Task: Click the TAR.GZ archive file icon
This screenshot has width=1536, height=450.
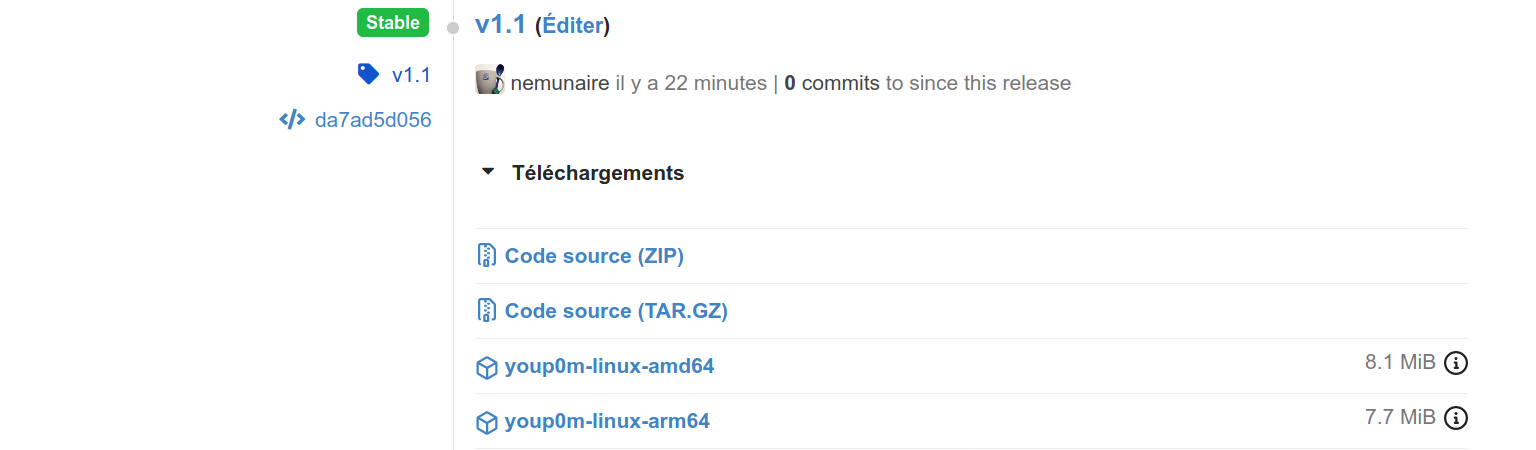Action: pos(486,311)
